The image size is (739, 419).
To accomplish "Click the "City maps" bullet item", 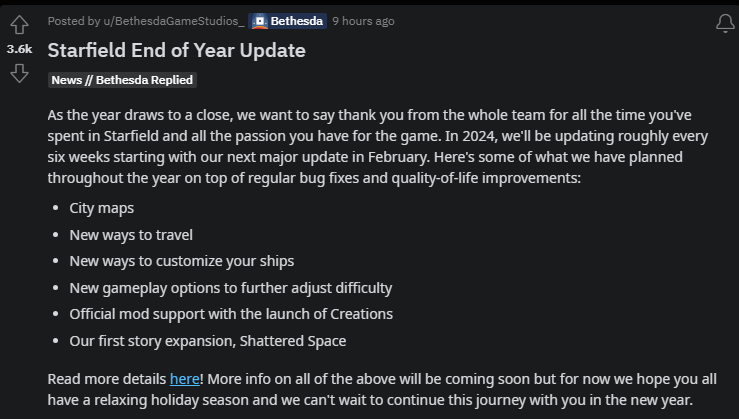I will (101, 208).
